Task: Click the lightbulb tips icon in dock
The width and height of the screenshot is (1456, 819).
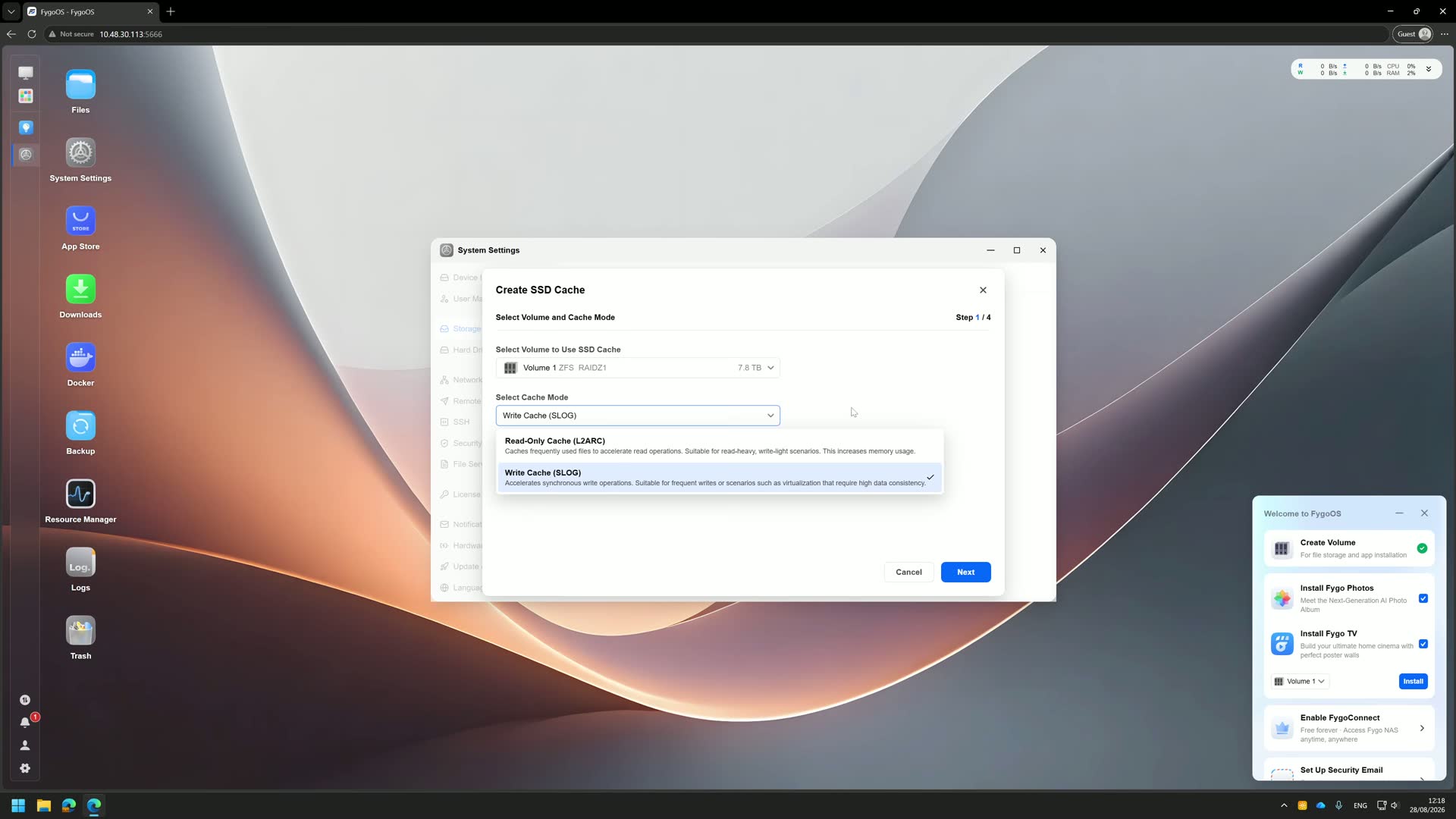Action: [26, 127]
